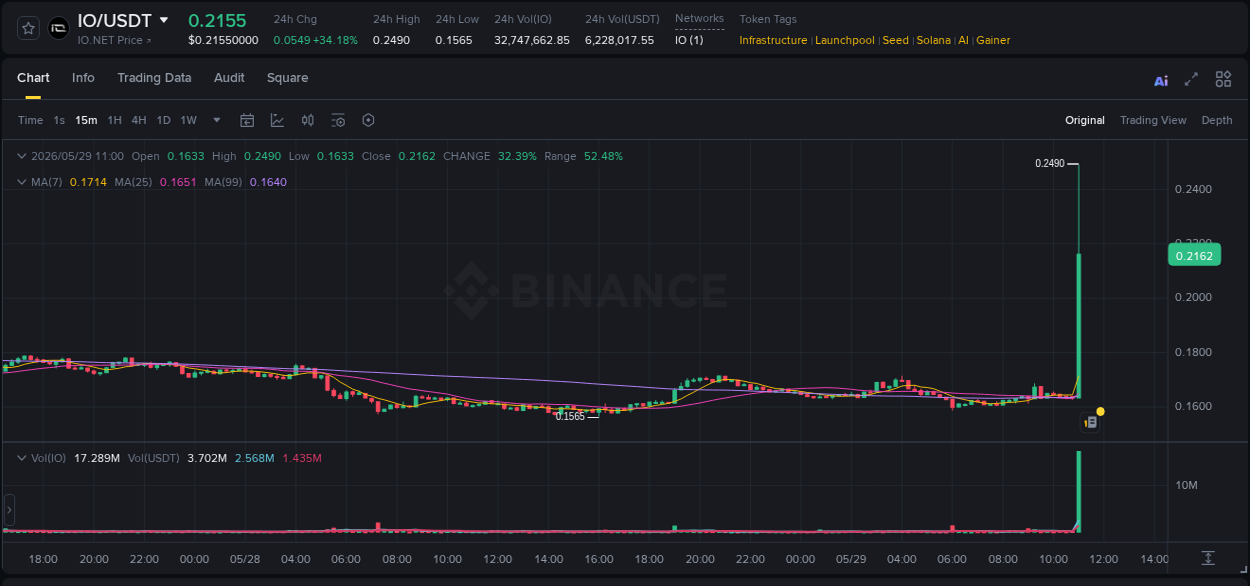This screenshot has height=586, width=1250.
Task: Switch to the Original chart view
Action: click(x=1085, y=120)
